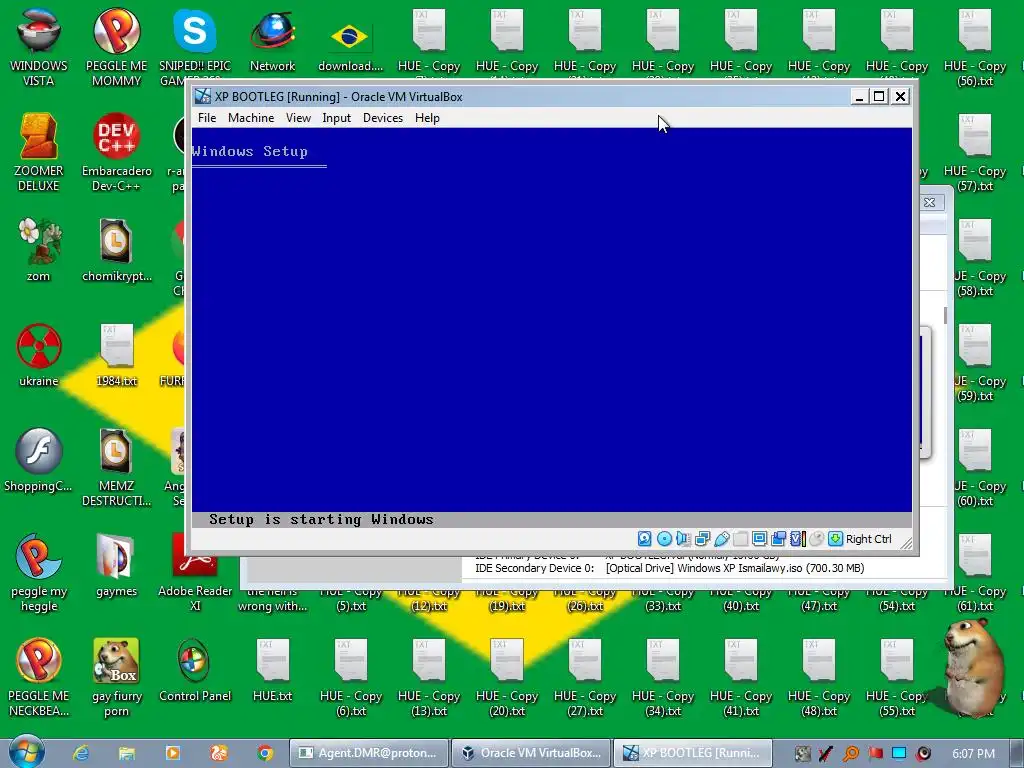
Task: Click the Show desktop strip beside the clock
Action: pos(1017,753)
